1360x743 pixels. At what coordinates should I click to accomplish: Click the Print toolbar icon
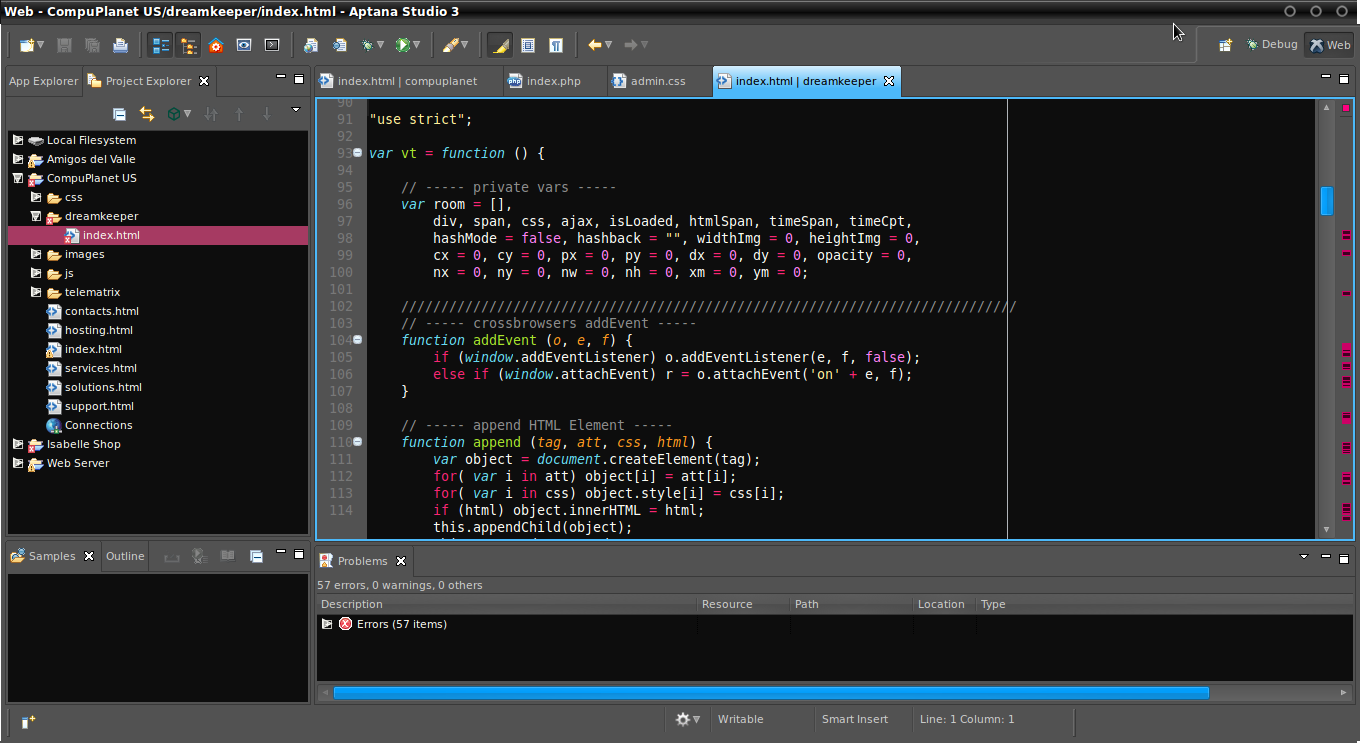120,45
